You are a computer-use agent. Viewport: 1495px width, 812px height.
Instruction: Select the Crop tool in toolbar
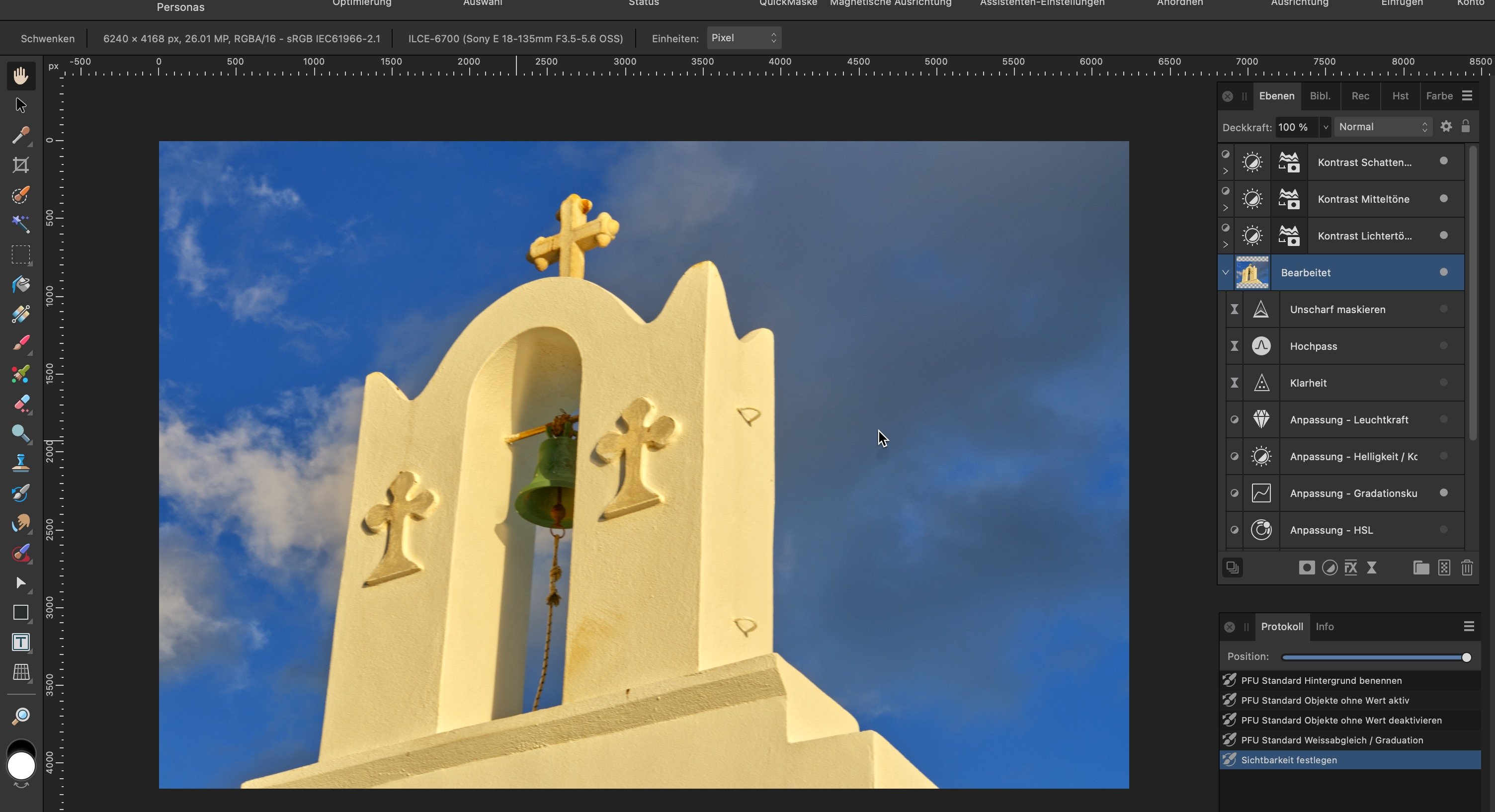click(x=21, y=165)
